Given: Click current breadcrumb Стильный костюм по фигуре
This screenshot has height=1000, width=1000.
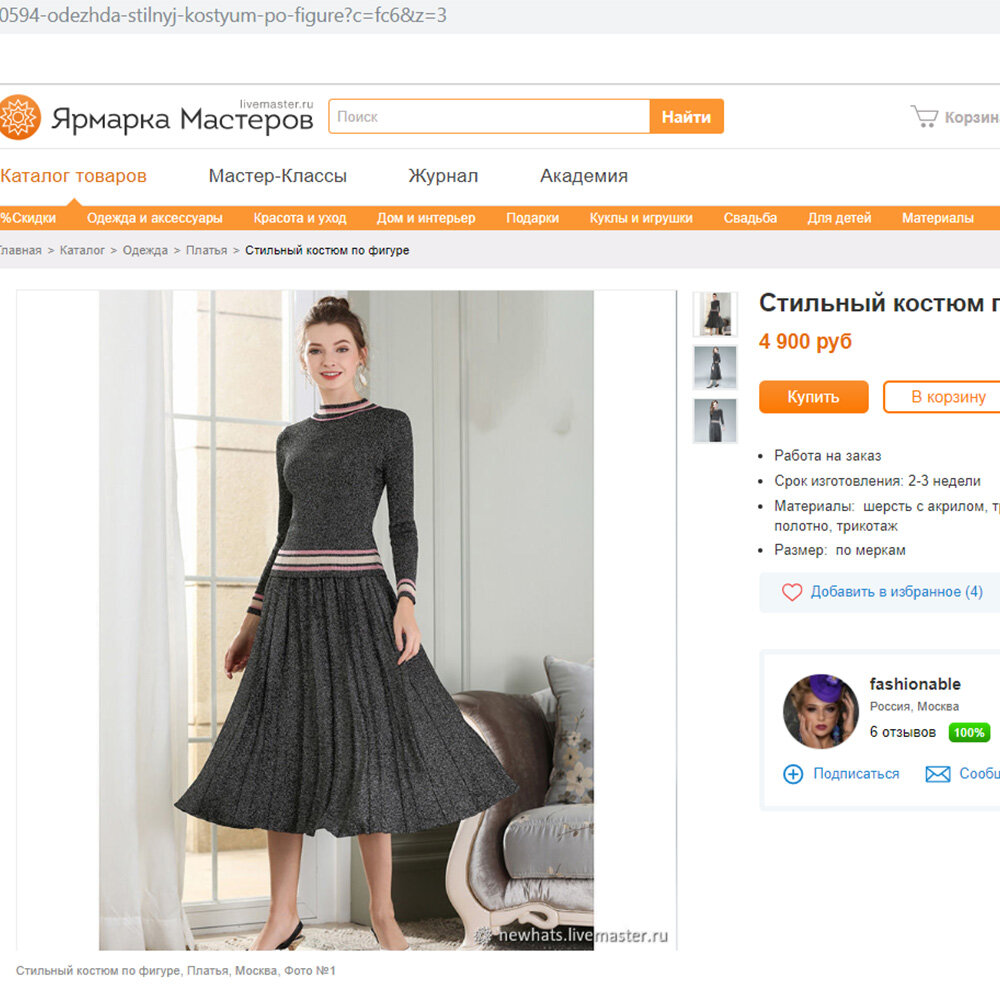Looking at the screenshot, I should (x=327, y=251).
